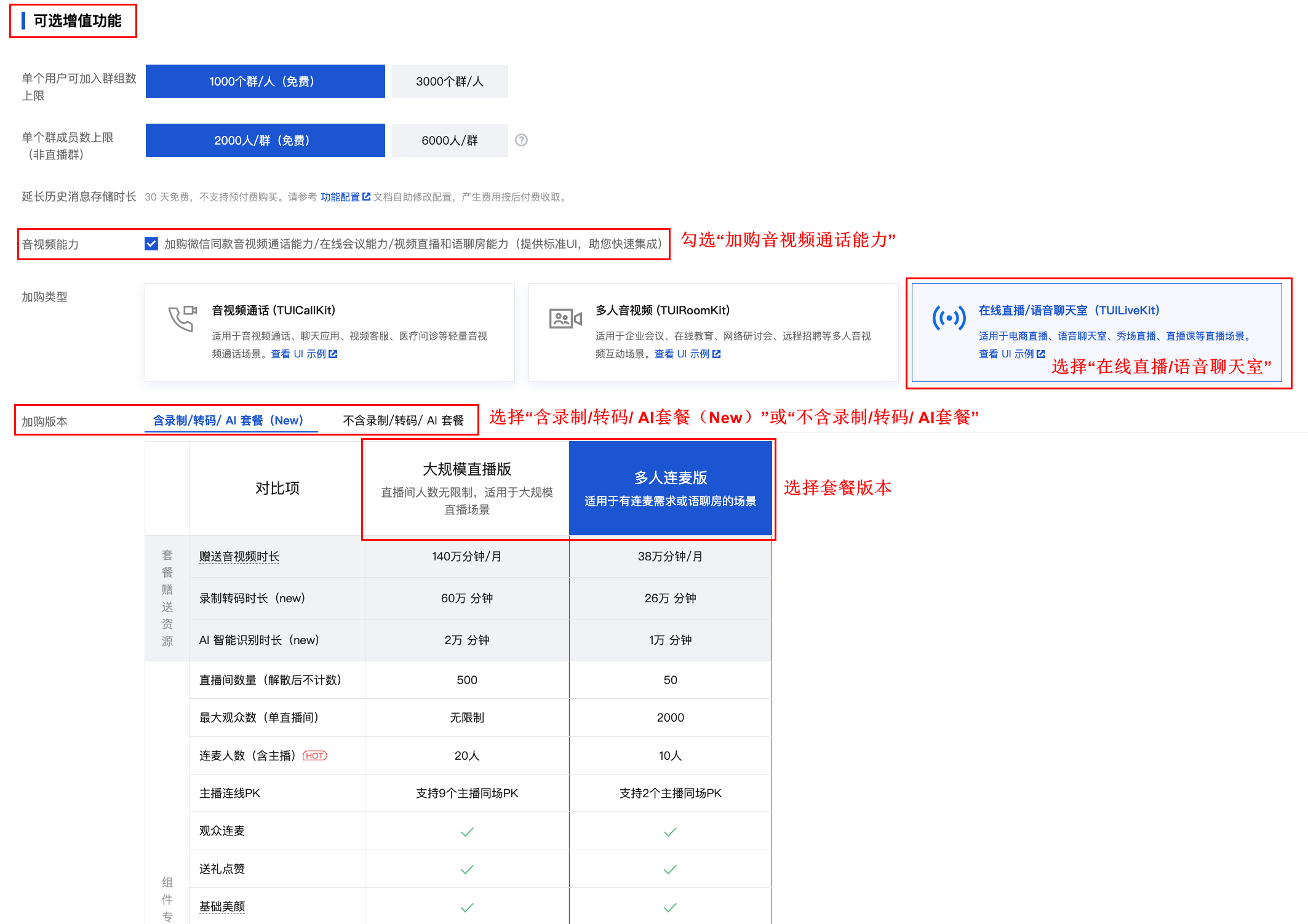Click the 送礼点赞 row label
This screenshot has height=924, width=1308.
tap(222, 869)
